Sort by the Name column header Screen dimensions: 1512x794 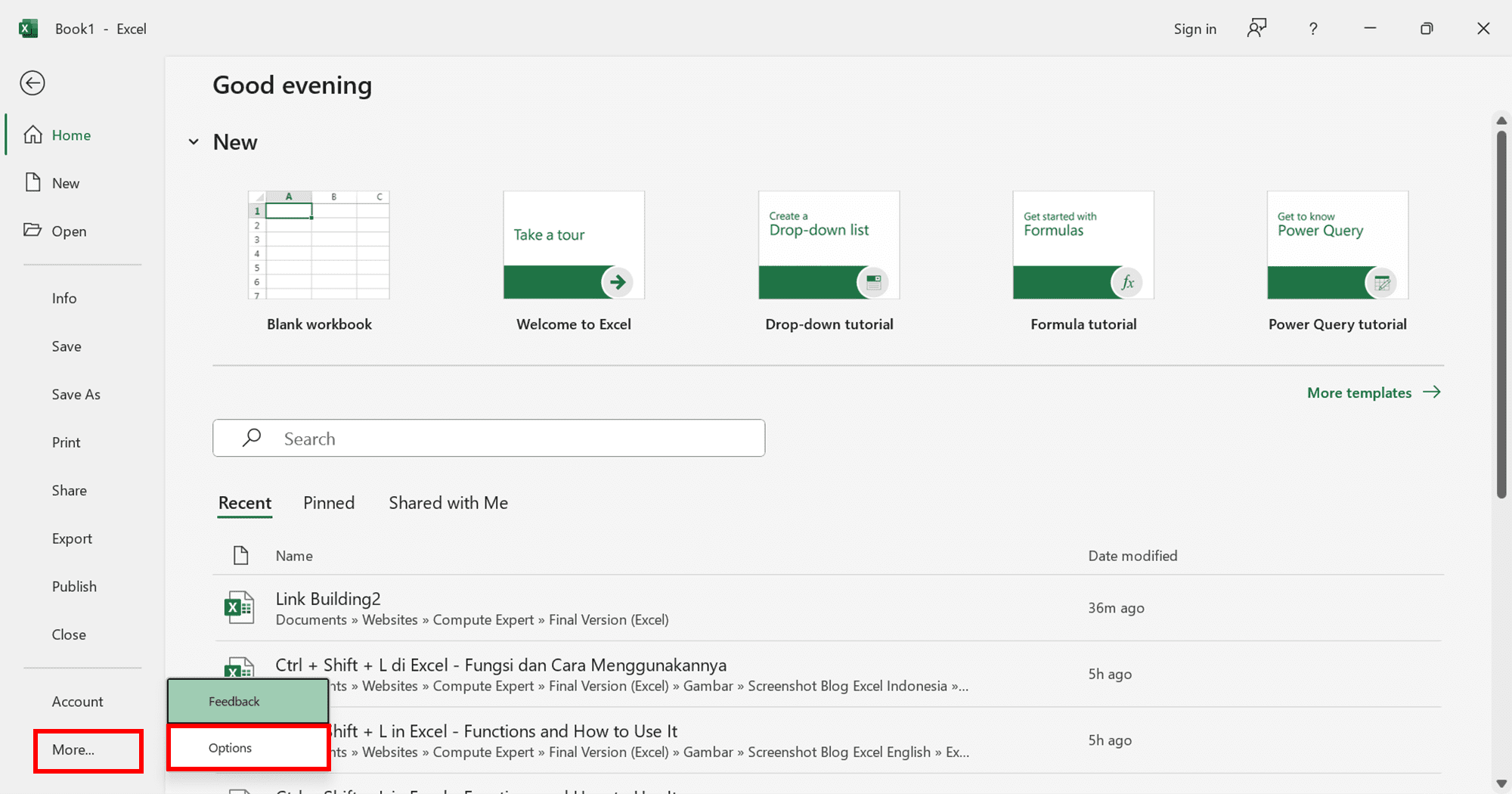pos(294,556)
